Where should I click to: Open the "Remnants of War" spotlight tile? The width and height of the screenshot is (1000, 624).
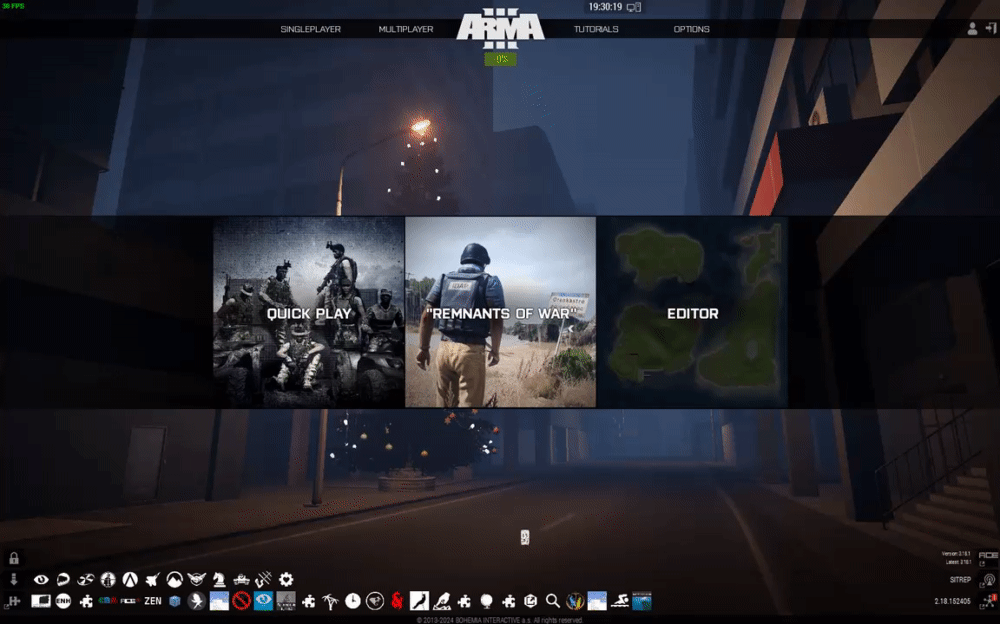point(501,312)
